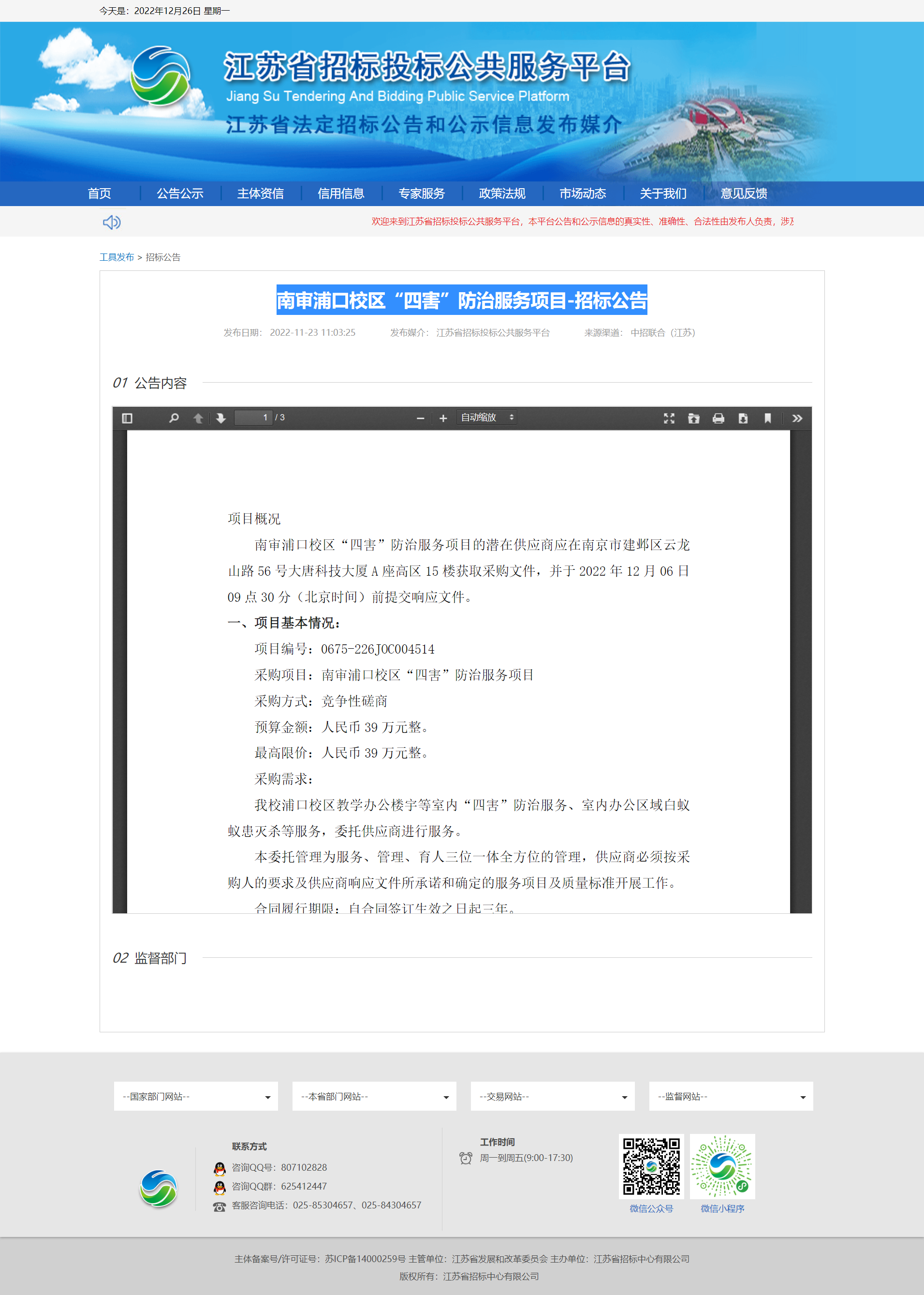Click the clock icon beside working hours
924x1295 pixels.
[x=466, y=1158]
